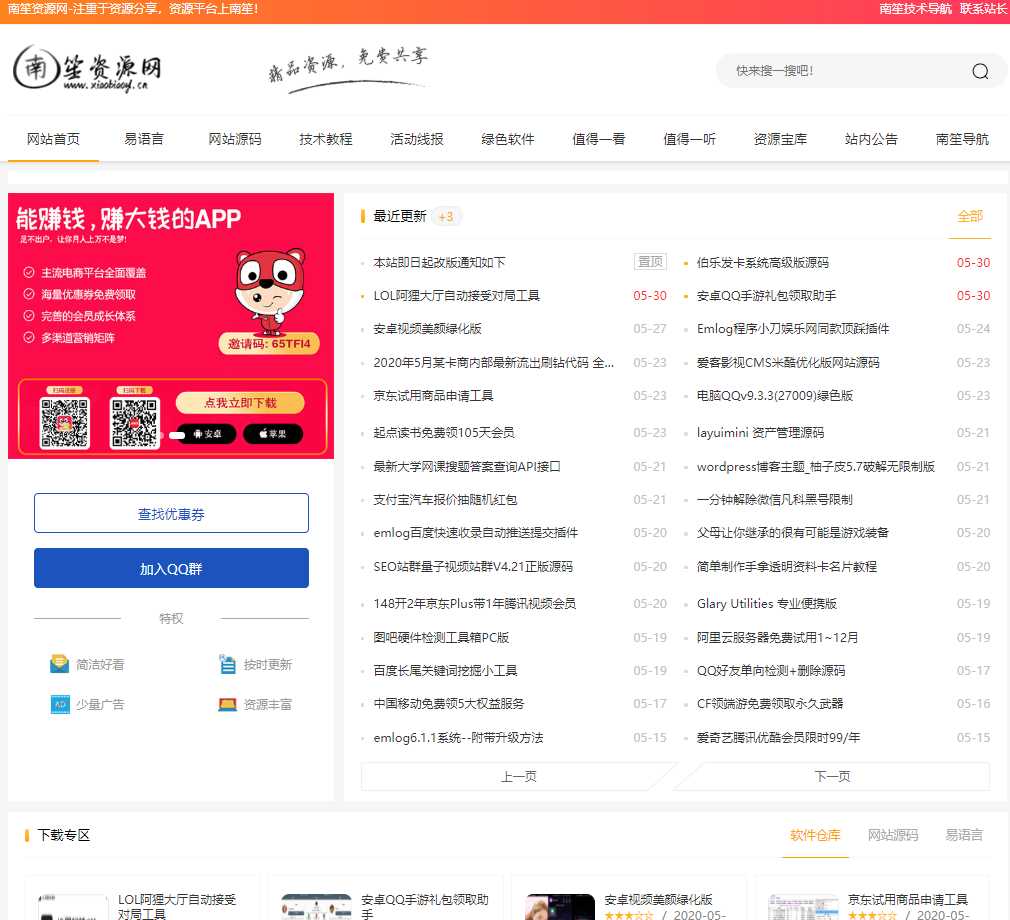Click the 按时更新 document icon
Viewport: 1010px width, 920px height.
[226, 663]
